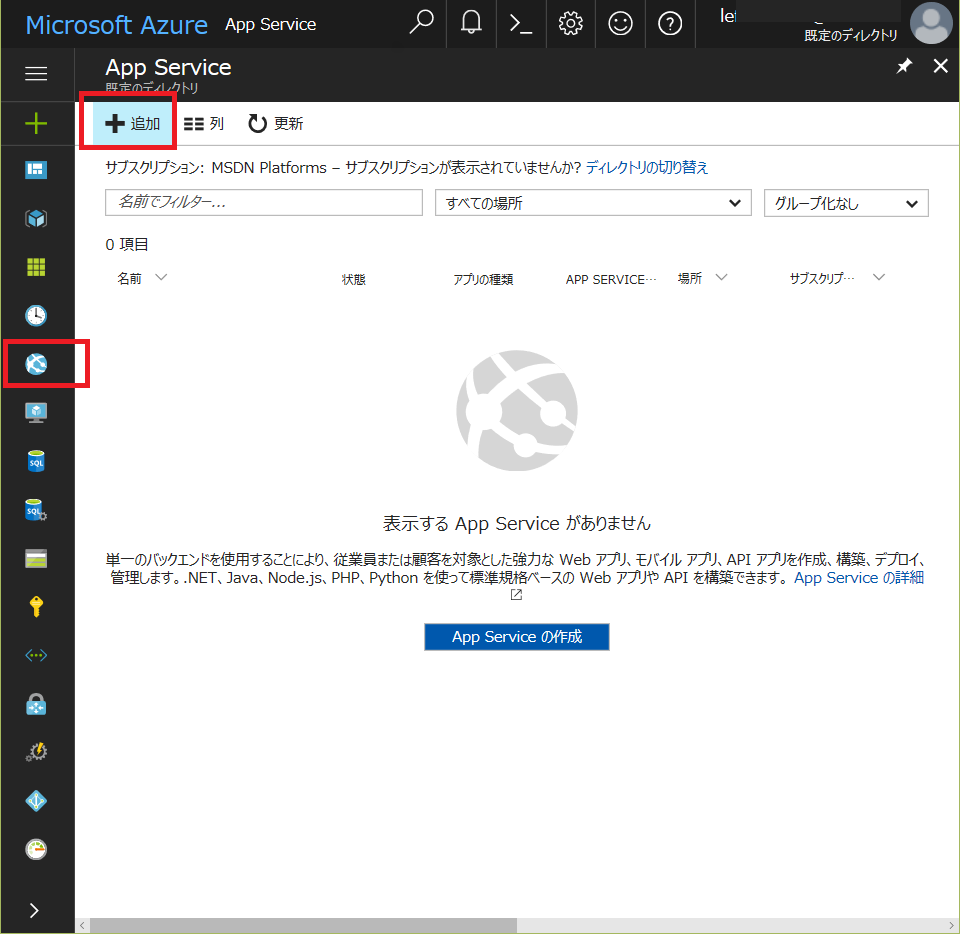Open the blue diamond sidebar icon
The image size is (960, 934).
coord(36,801)
